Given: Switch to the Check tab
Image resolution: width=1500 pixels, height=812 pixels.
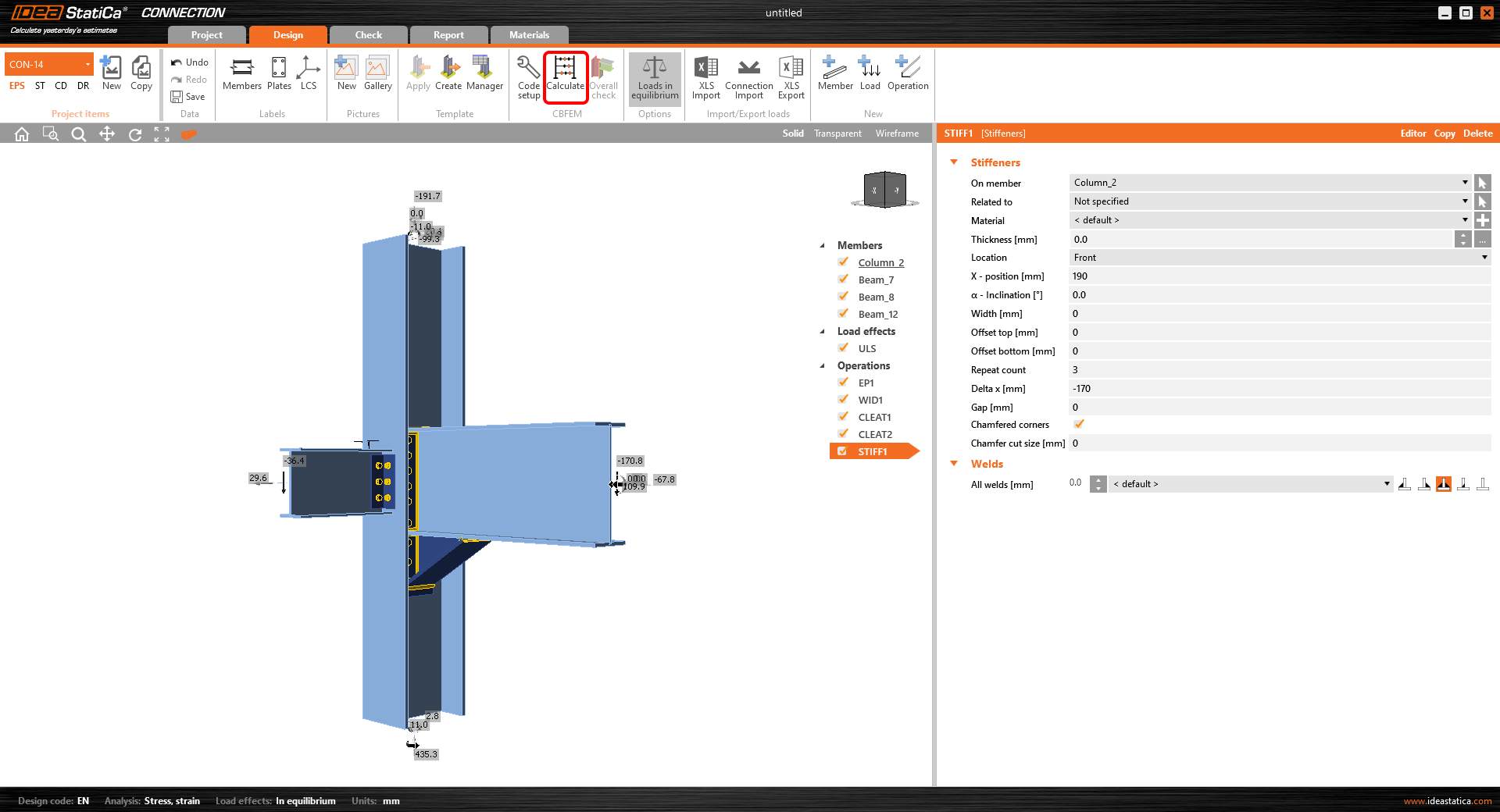Looking at the screenshot, I should coord(368,35).
